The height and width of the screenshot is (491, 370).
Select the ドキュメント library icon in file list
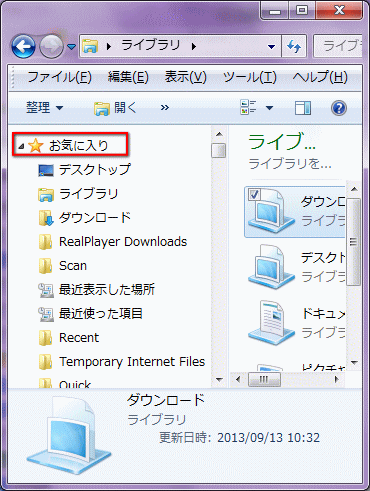pos(271,323)
